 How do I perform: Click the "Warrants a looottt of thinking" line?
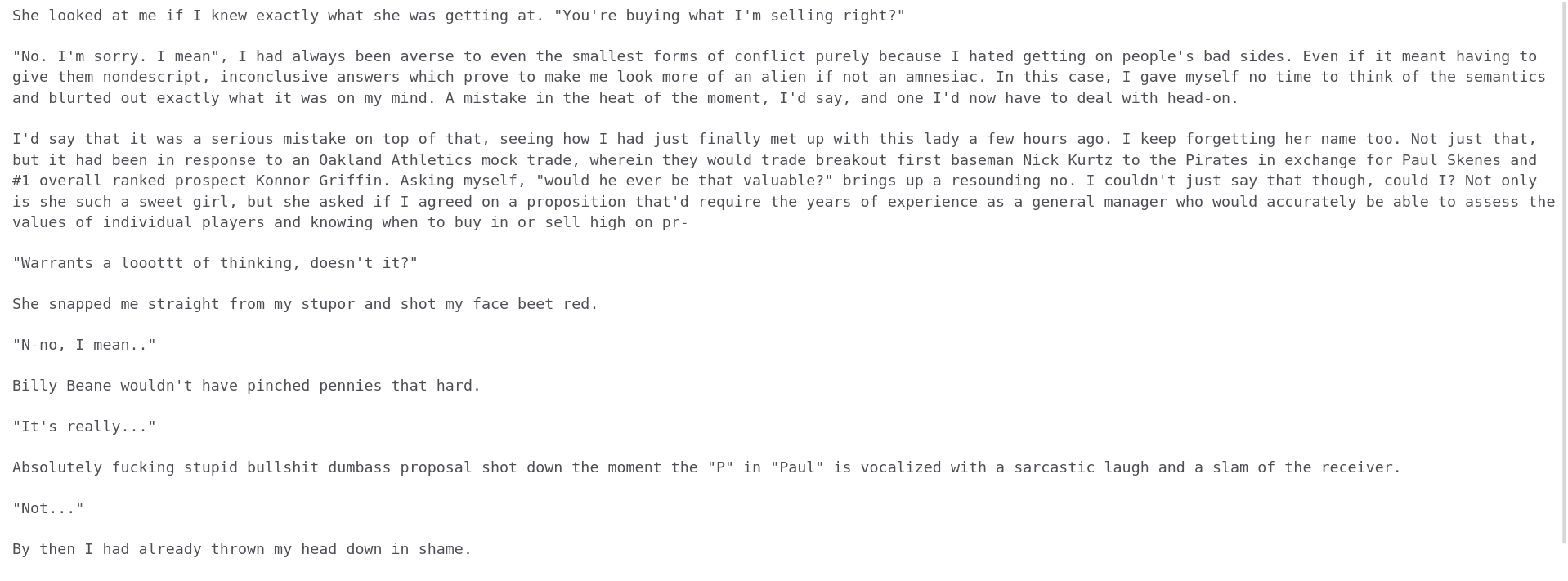(x=215, y=263)
